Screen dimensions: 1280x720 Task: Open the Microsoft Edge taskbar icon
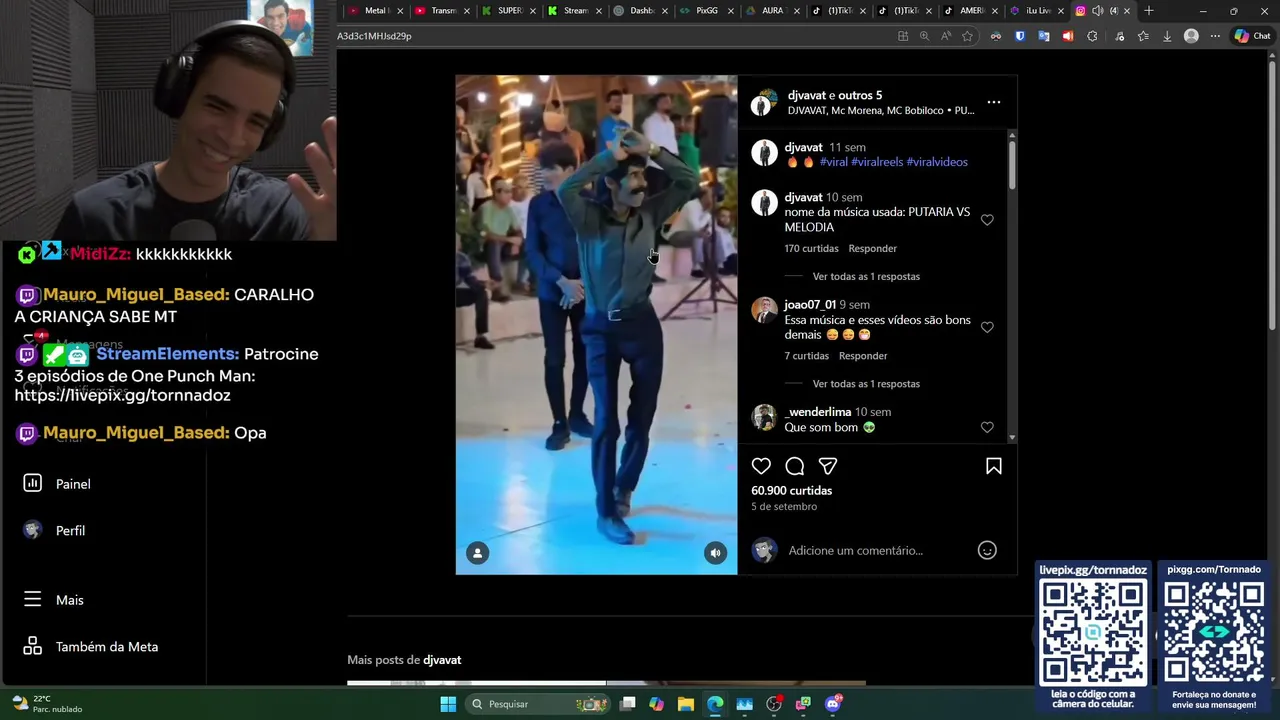point(715,704)
